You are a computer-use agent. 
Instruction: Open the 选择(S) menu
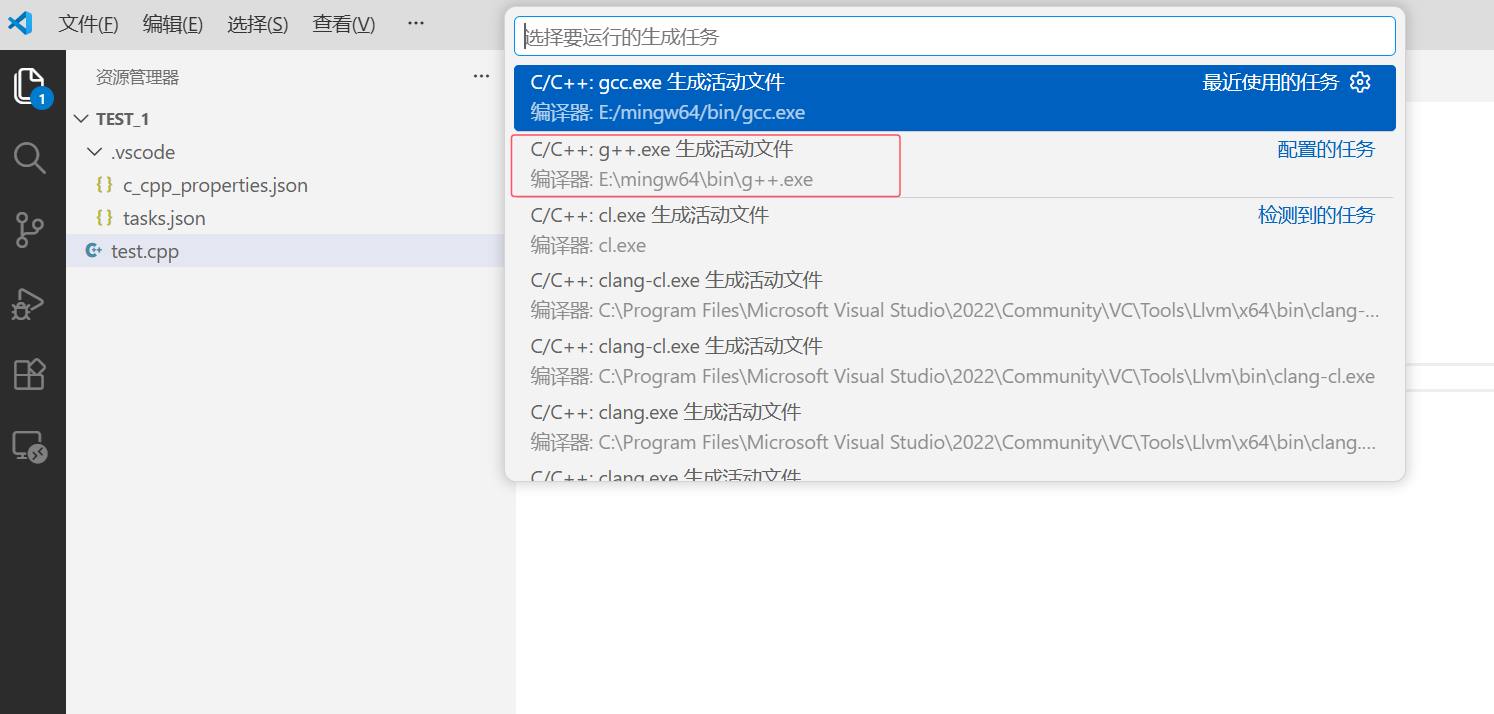[258, 24]
